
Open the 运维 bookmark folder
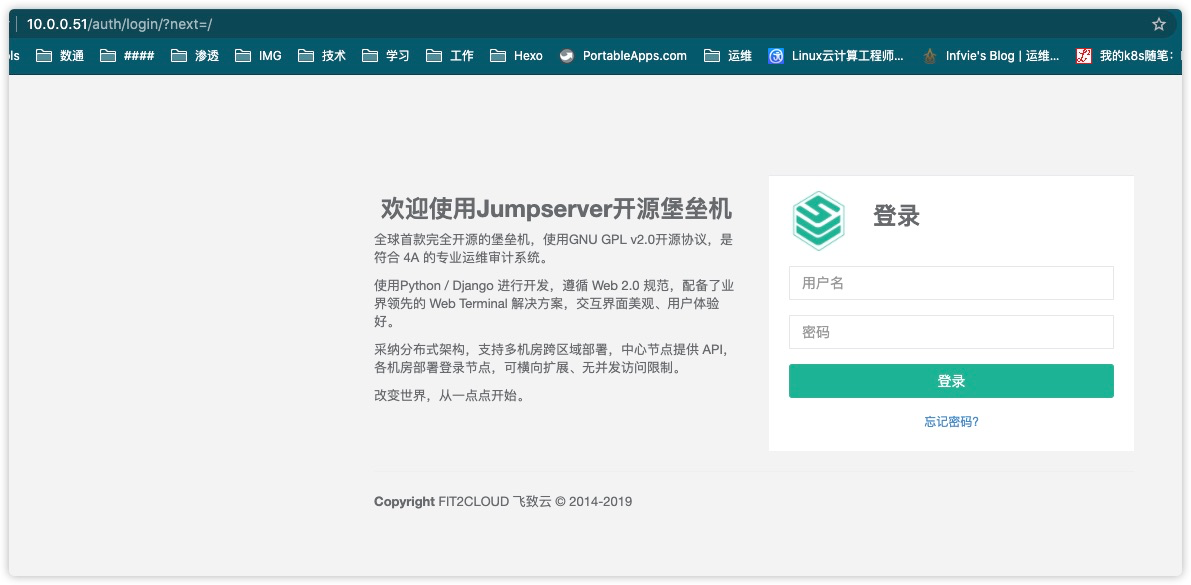coord(728,55)
